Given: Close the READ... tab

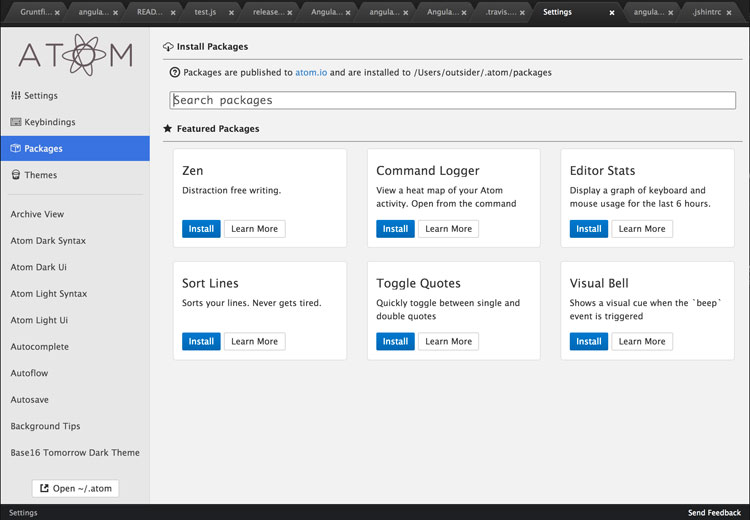Looking at the screenshot, I should click(x=173, y=13).
